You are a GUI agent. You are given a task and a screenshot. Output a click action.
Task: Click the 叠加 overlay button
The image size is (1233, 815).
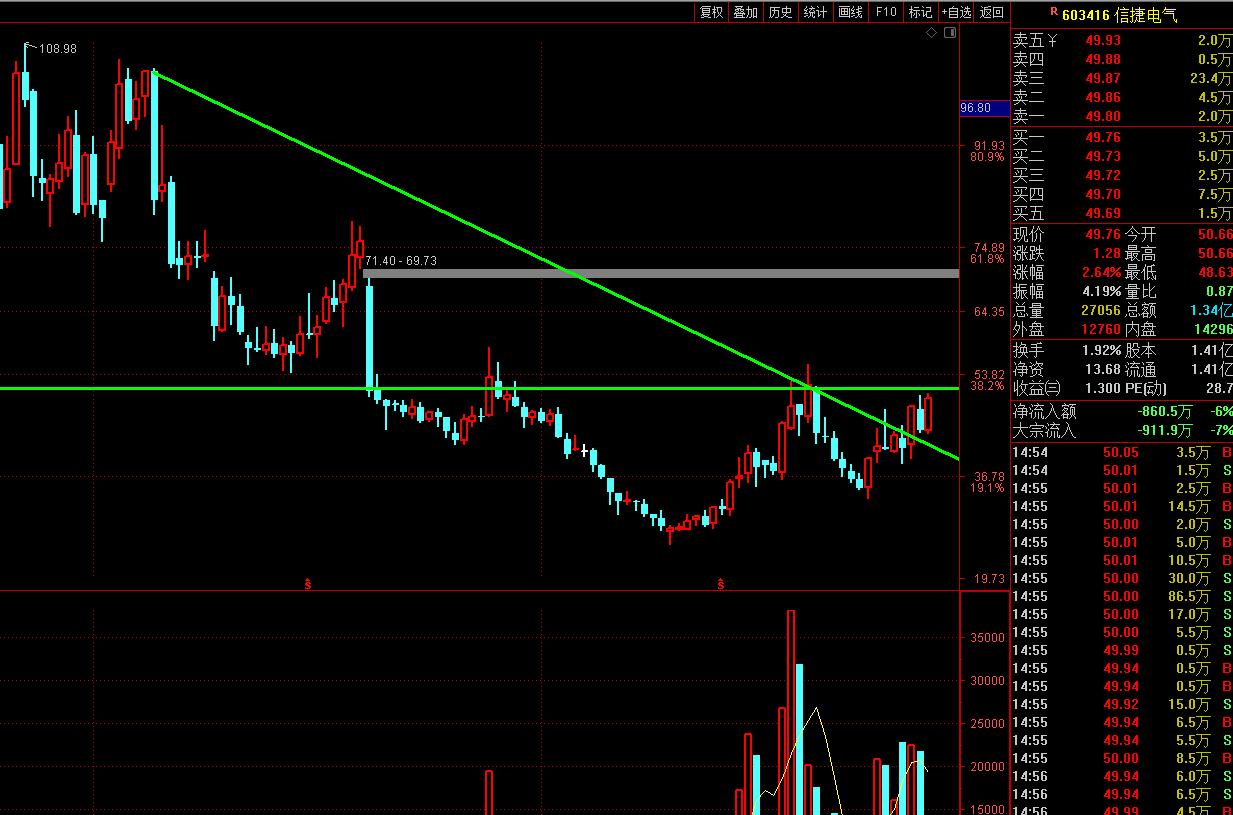745,12
